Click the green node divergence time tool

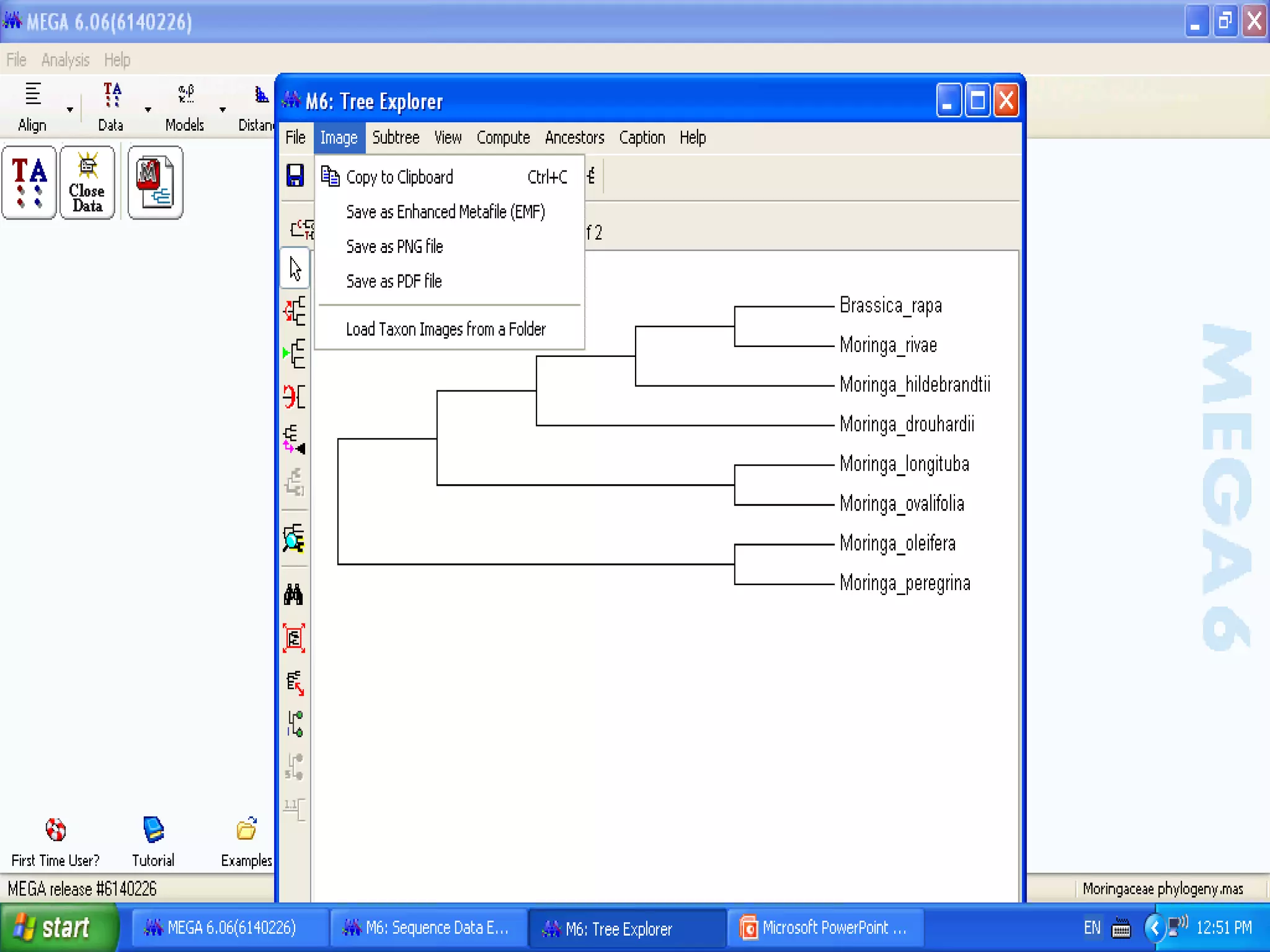(295, 724)
